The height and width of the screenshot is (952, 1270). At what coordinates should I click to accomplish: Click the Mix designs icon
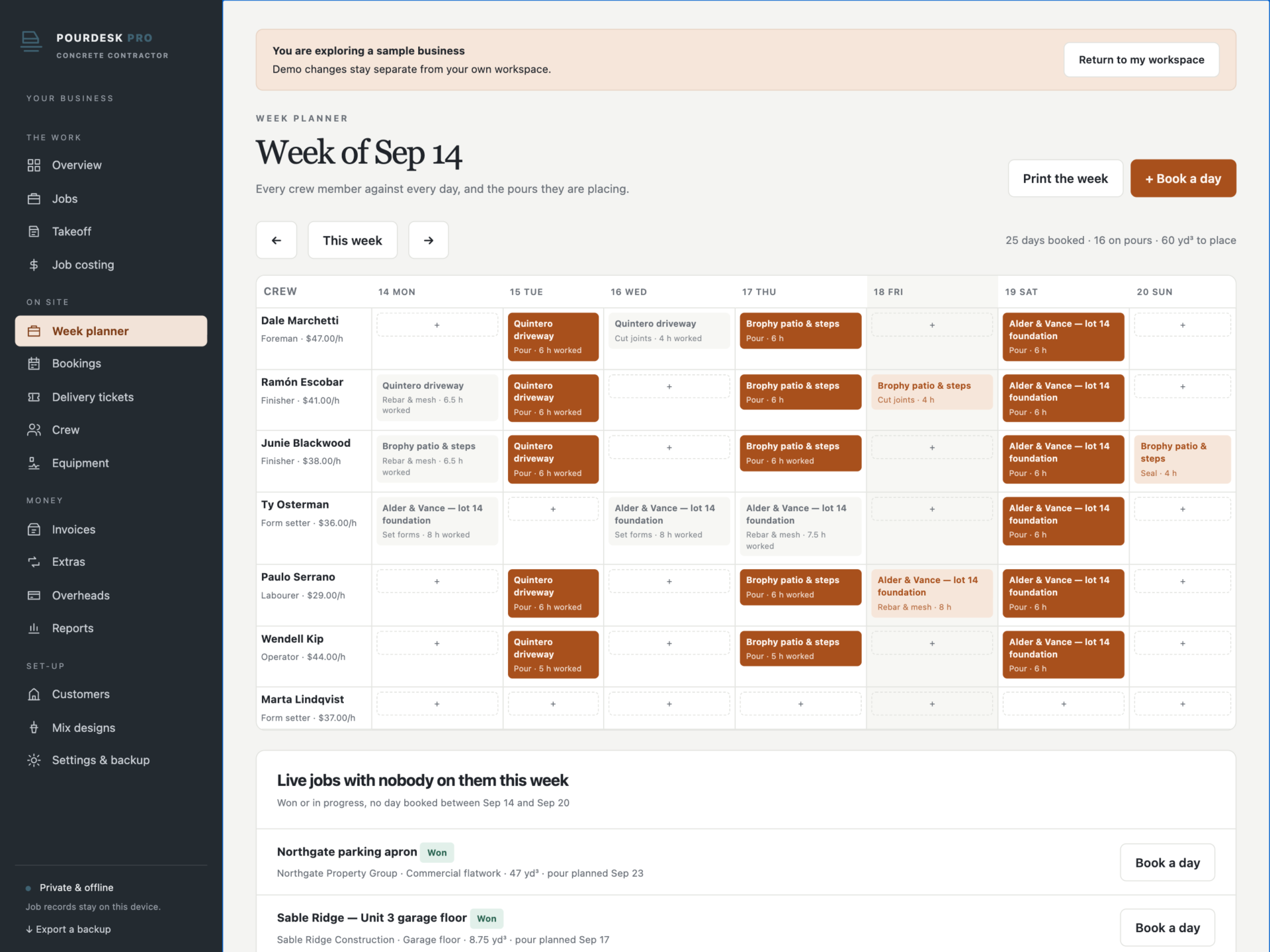34,727
